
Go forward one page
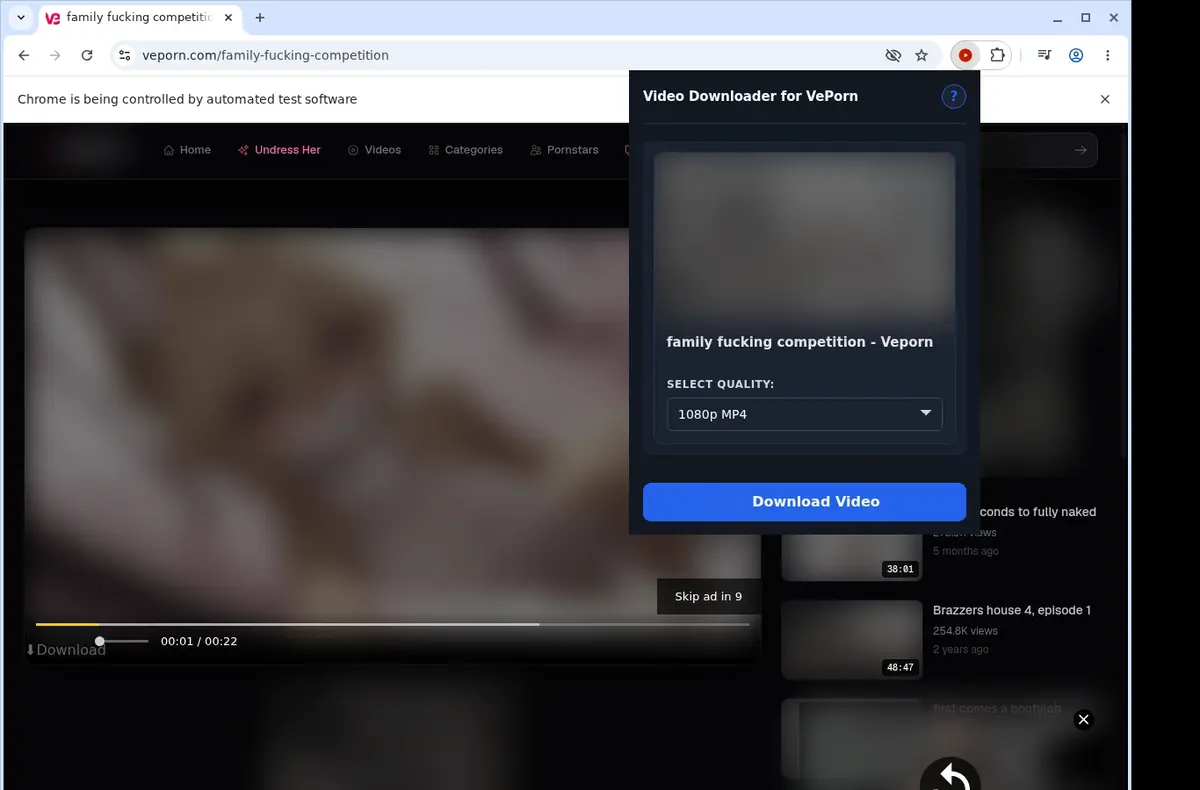click(55, 56)
